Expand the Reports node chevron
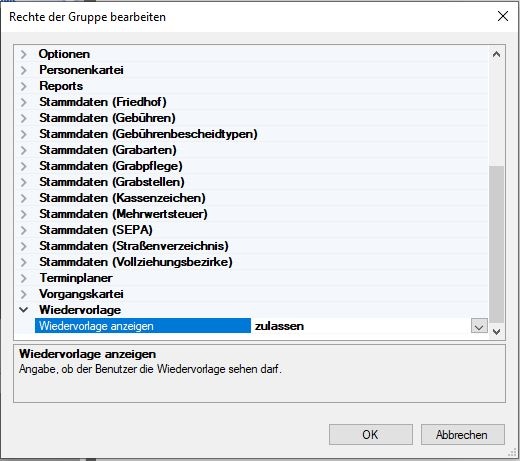This screenshot has width=520, height=461. pos(24,86)
